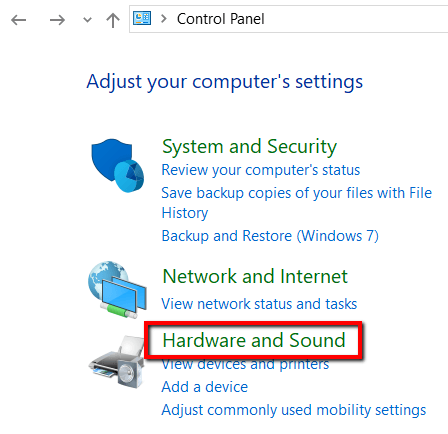Click the Add a device link
Viewport: 448px width, 434px height.
tap(205, 387)
